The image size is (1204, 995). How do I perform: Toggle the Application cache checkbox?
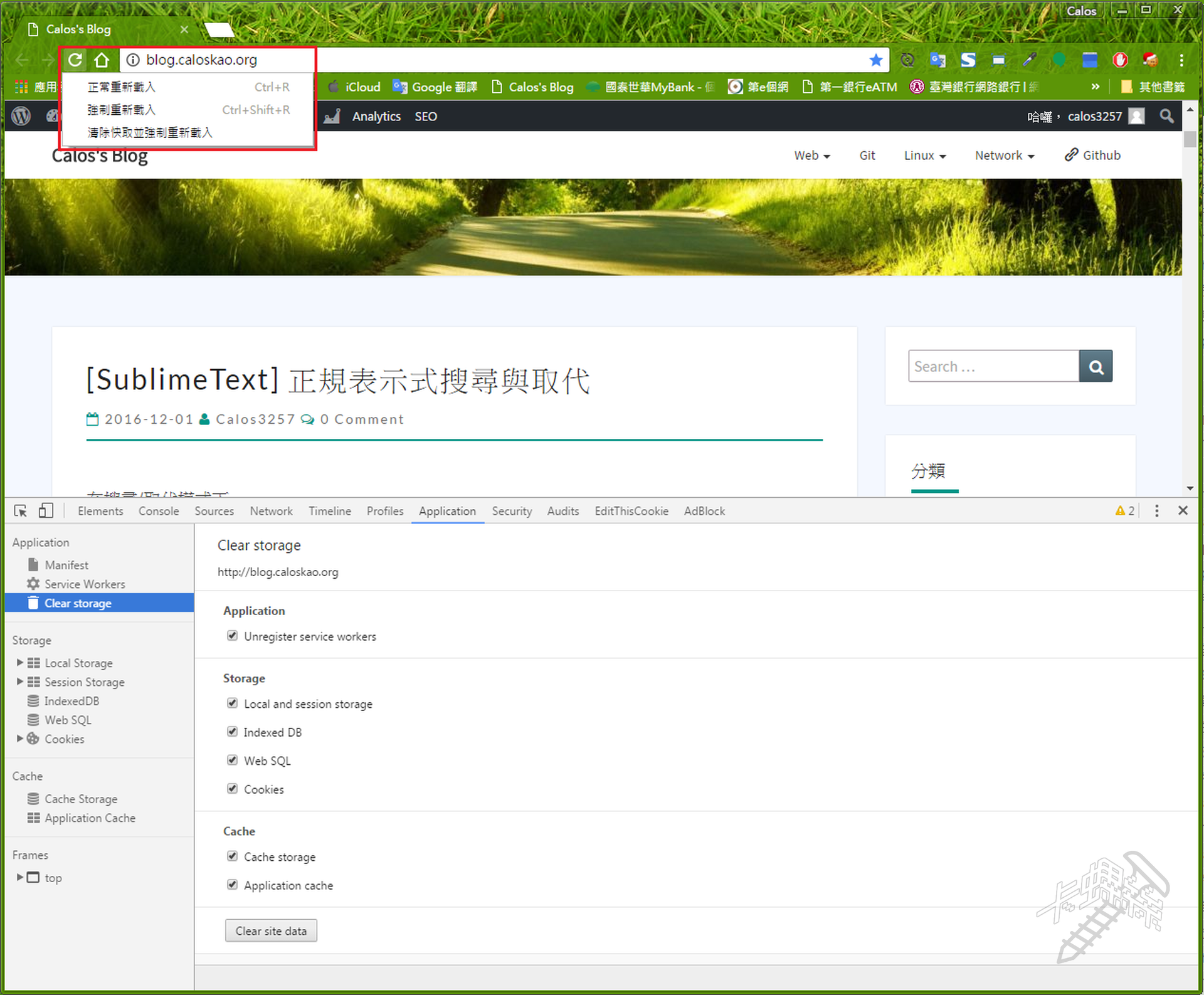[233, 885]
